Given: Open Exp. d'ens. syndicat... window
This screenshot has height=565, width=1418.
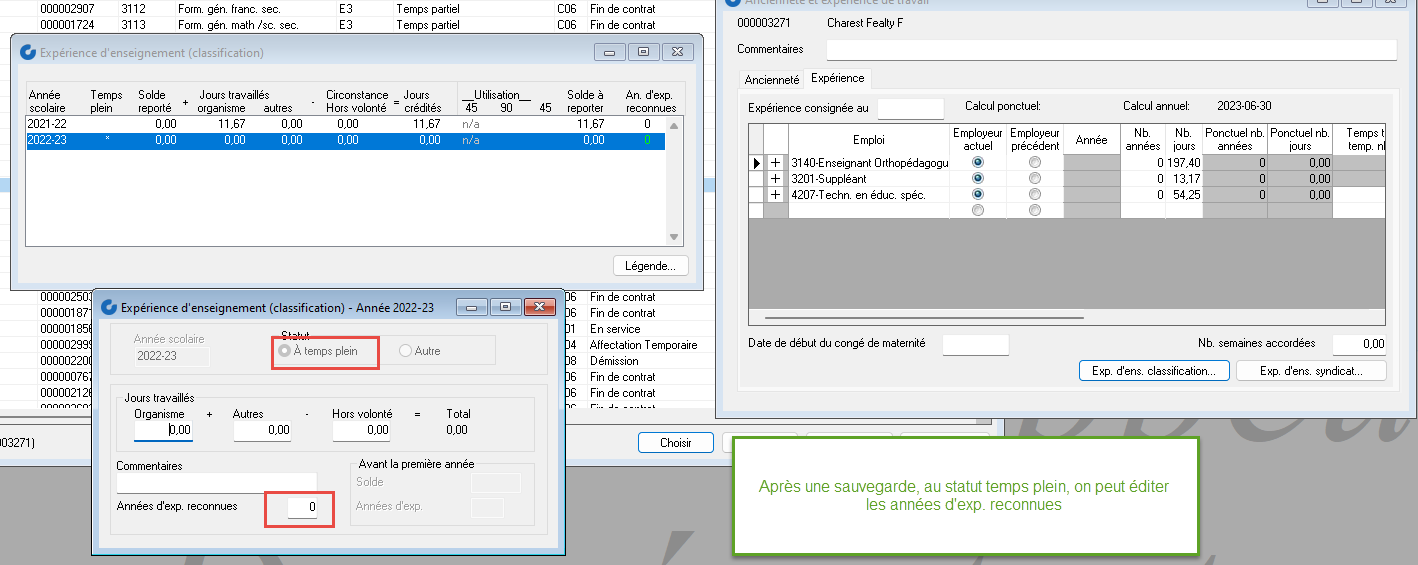Looking at the screenshot, I should coord(1311,371).
